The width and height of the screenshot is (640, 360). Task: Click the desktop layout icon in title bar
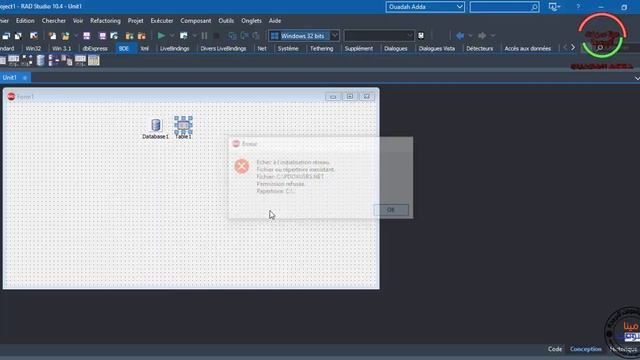pos(554,7)
